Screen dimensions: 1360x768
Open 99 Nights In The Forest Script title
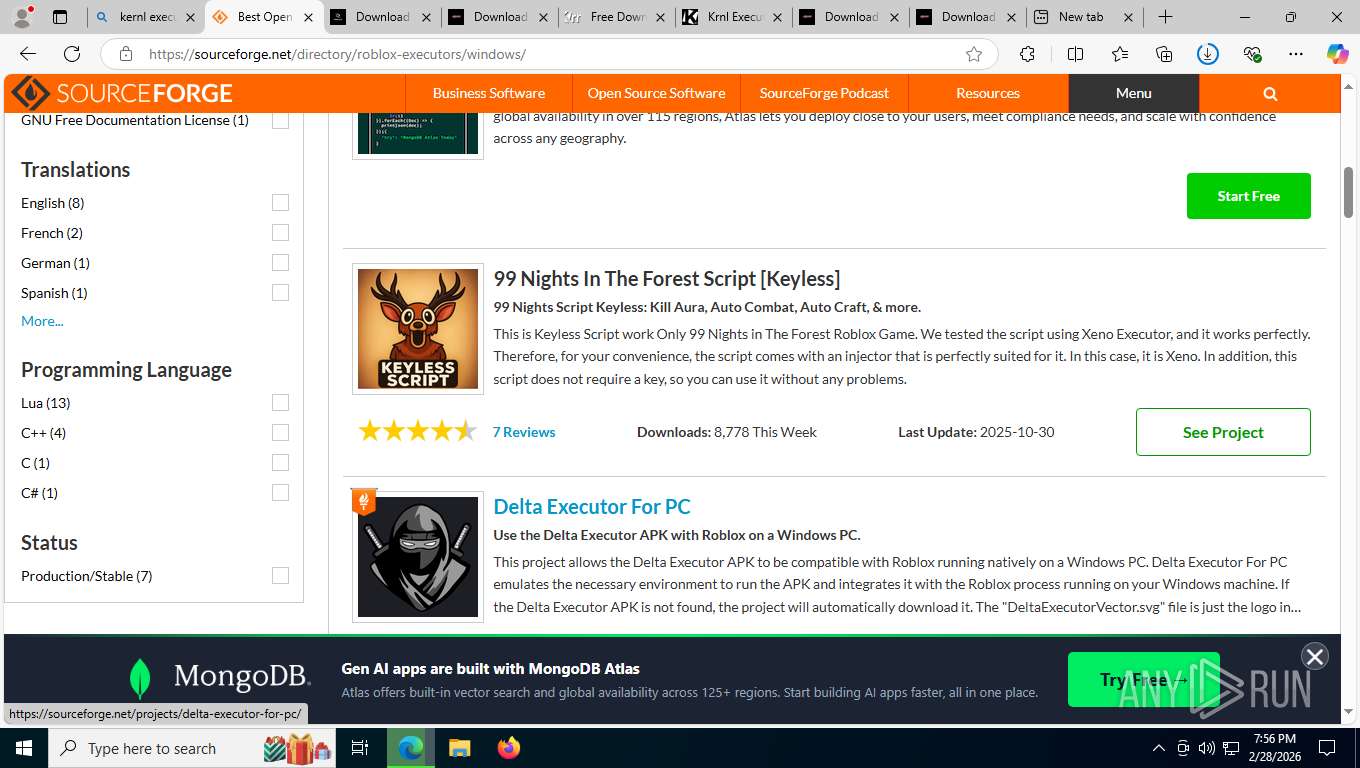666,278
